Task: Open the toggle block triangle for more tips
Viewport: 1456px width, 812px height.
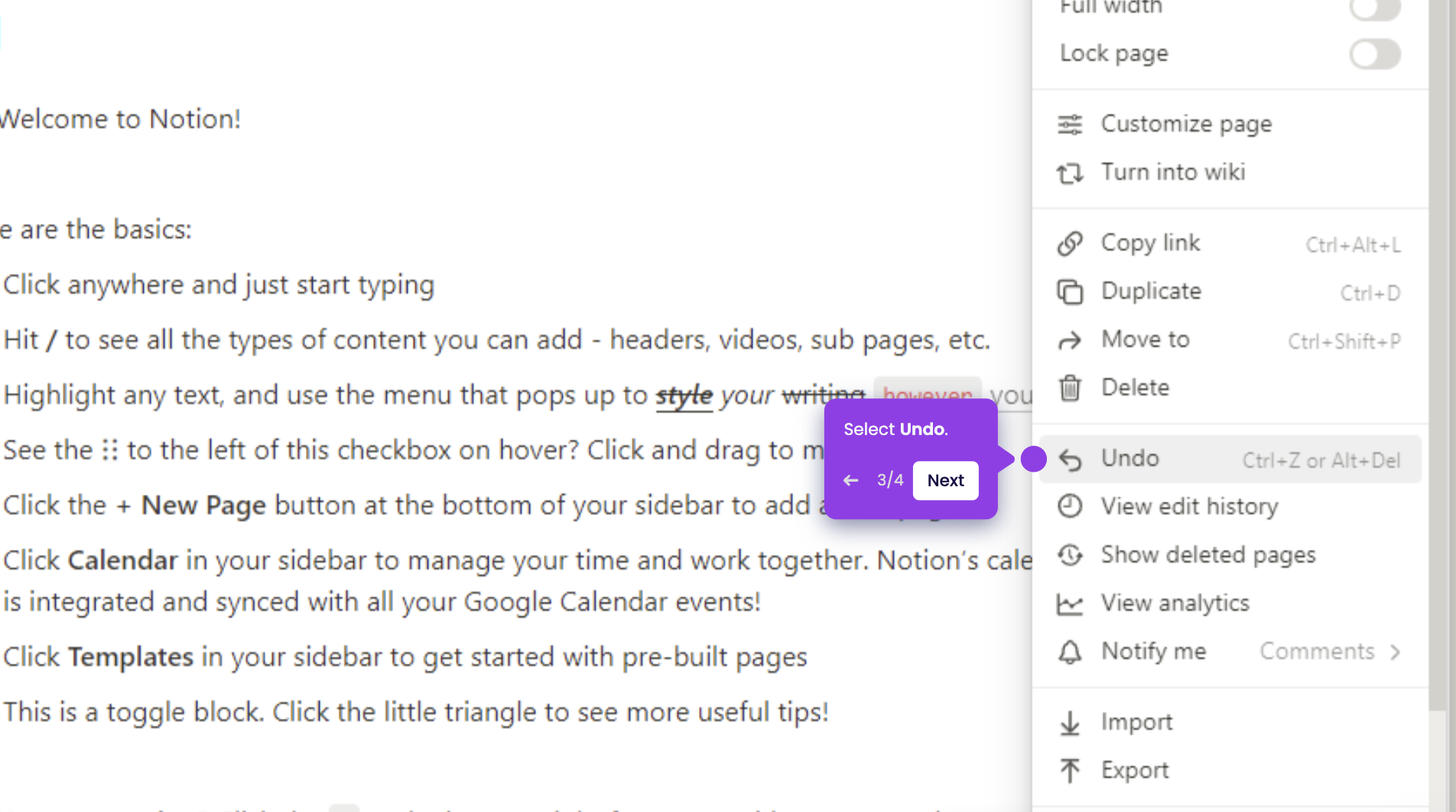Action: click(x=2, y=711)
